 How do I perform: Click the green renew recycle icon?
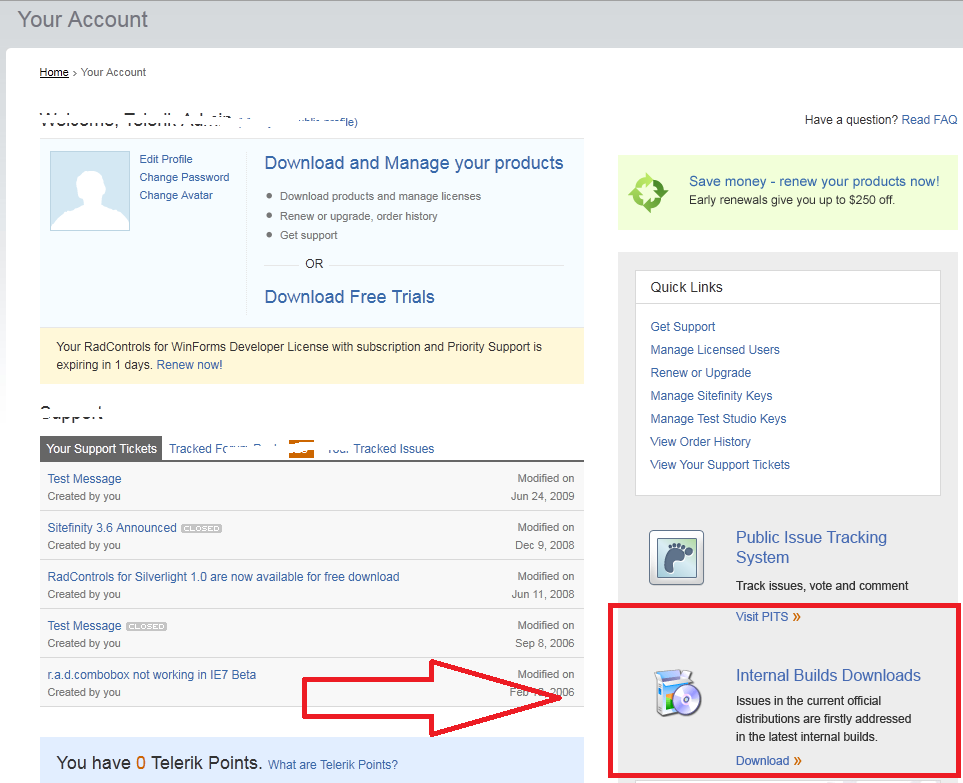click(648, 193)
